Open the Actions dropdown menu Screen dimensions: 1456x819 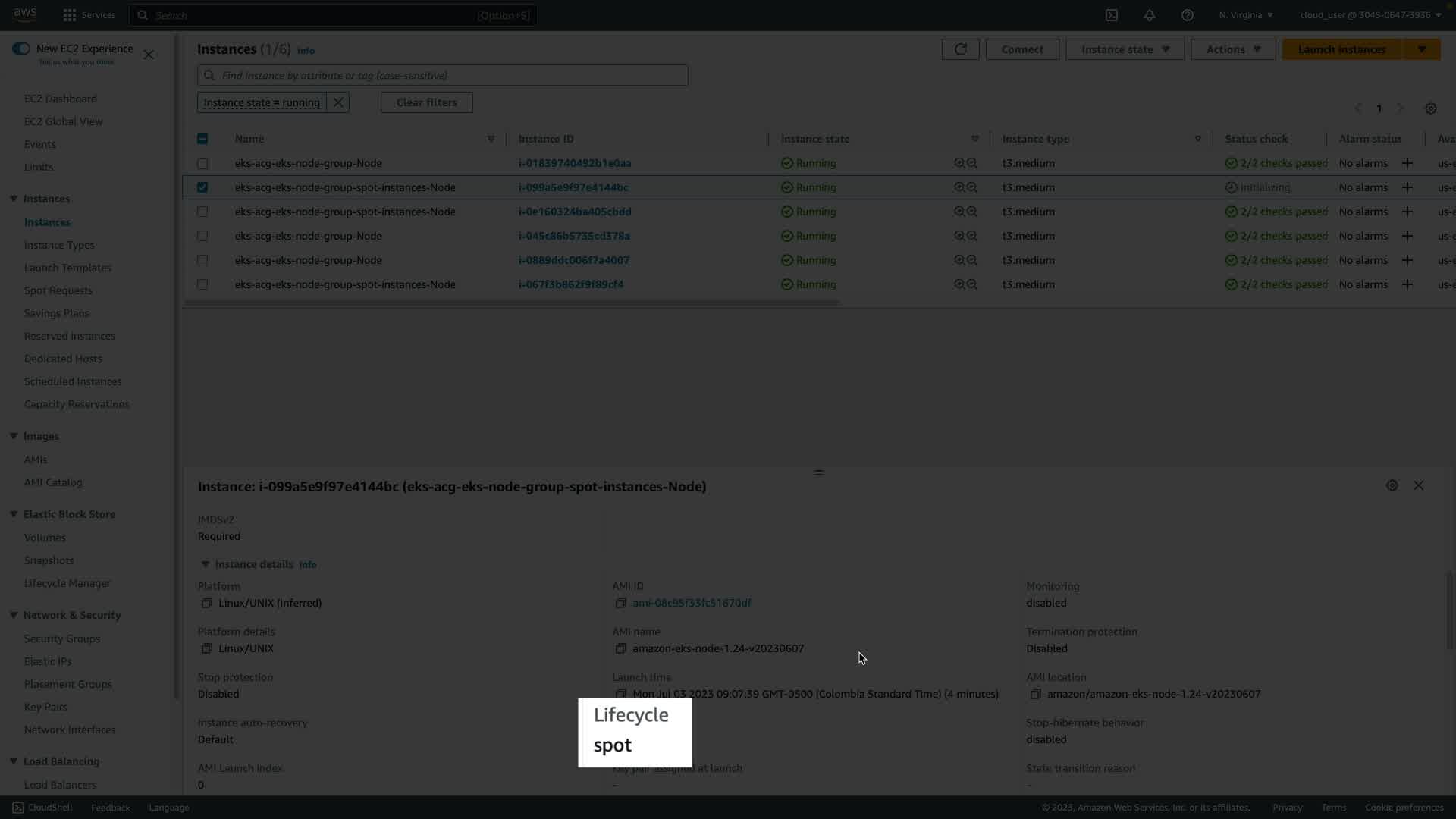tap(1232, 49)
